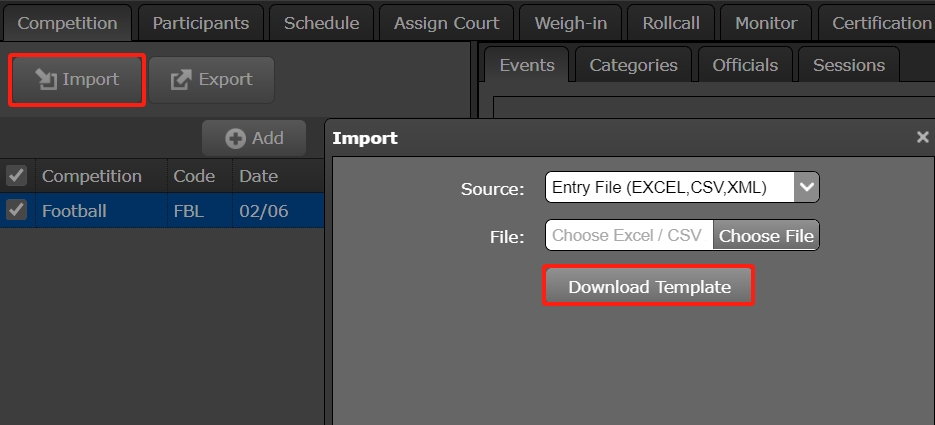935x425 pixels.
Task: Open the Schedule tab
Action: [321, 22]
